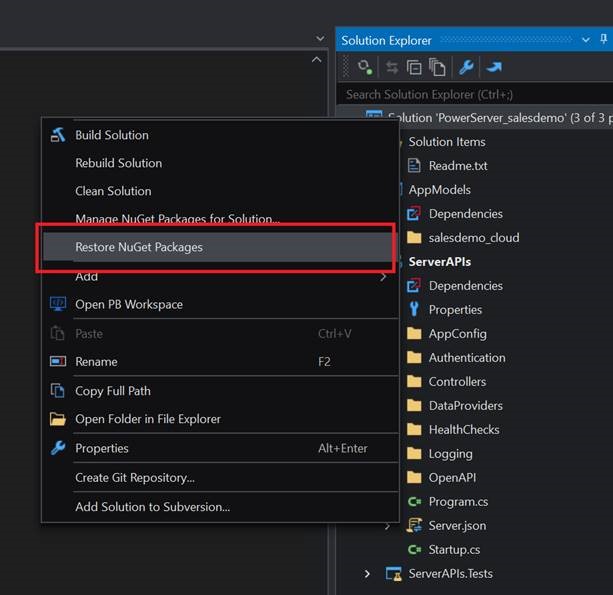Select Open Folder in File Explorer

pos(220,419)
